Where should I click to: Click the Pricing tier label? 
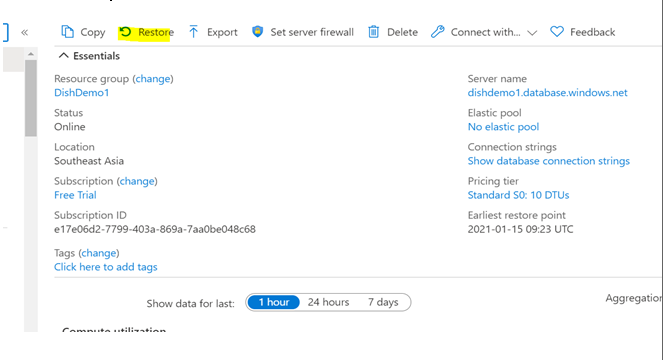pyautogui.click(x=493, y=181)
